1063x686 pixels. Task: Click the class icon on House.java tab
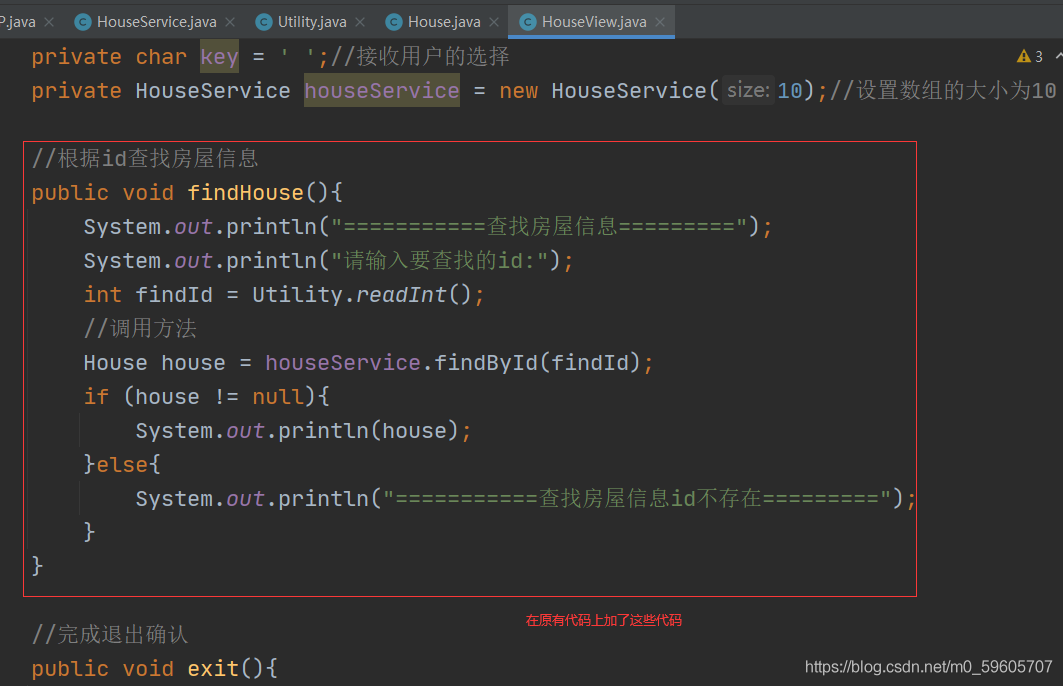(394, 22)
